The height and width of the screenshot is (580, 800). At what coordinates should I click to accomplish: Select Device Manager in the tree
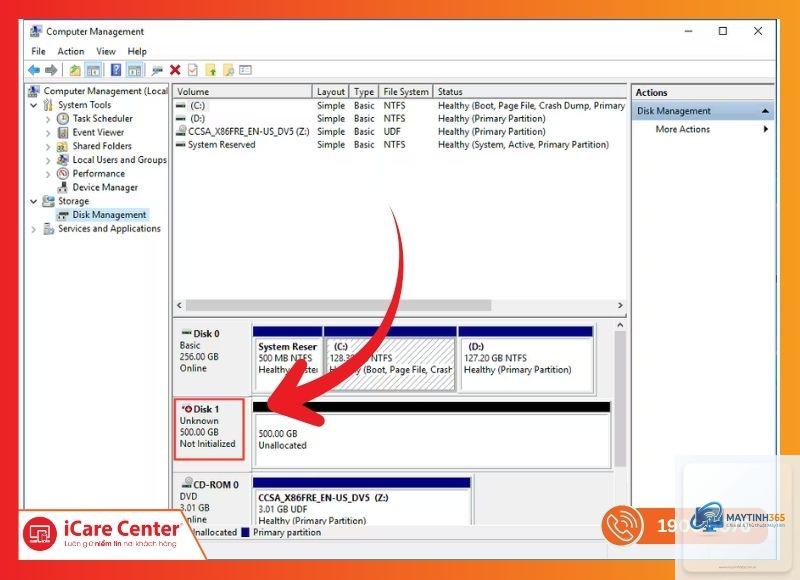pyautogui.click(x=105, y=187)
